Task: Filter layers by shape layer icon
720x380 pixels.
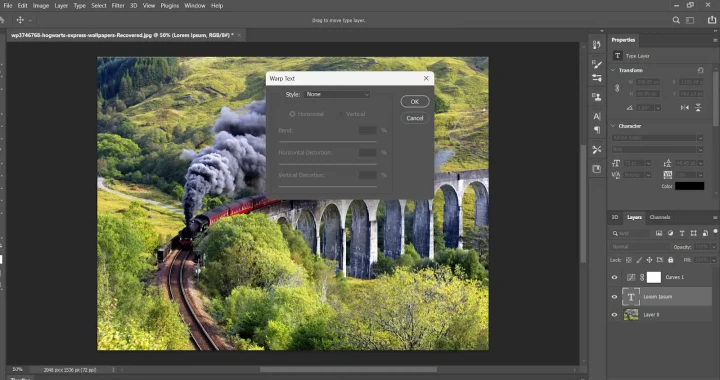Action: [693, 233]
